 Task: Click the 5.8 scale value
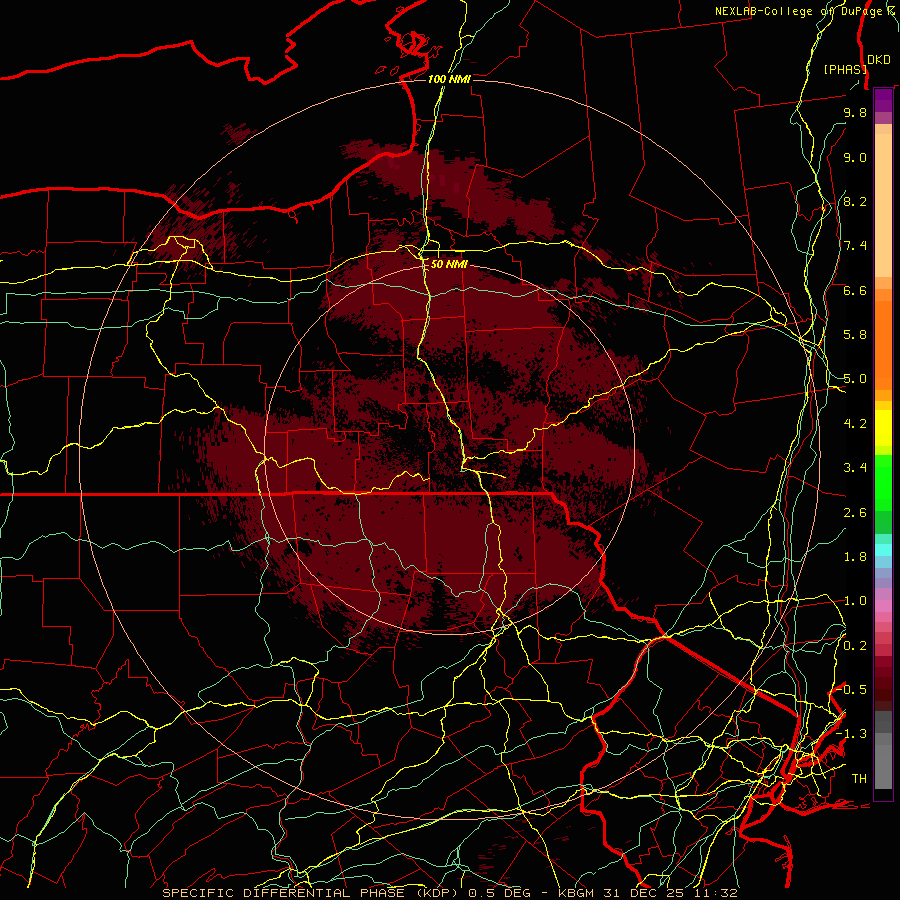855,335
